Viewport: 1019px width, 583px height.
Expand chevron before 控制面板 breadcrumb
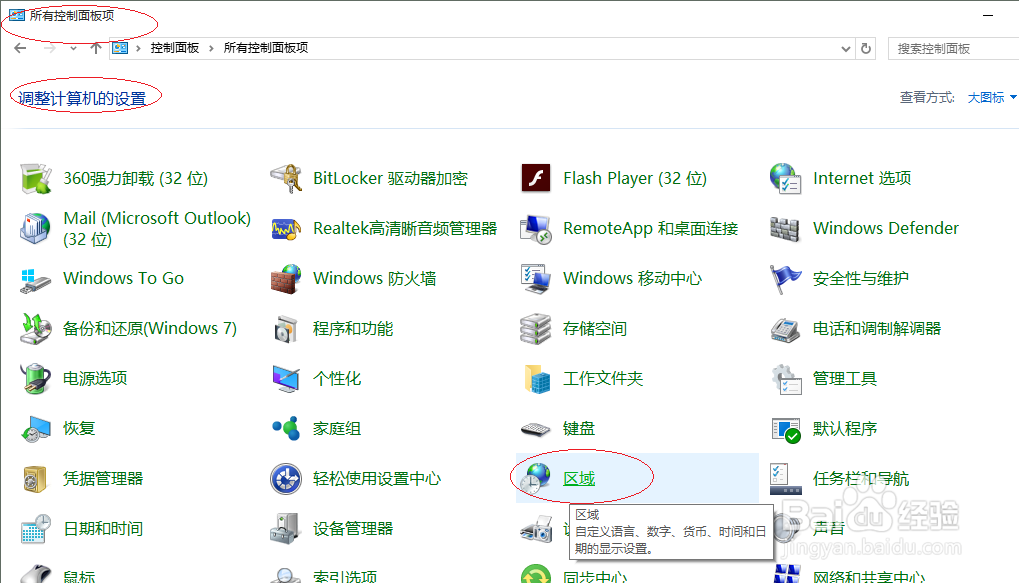tap(138, 48)
